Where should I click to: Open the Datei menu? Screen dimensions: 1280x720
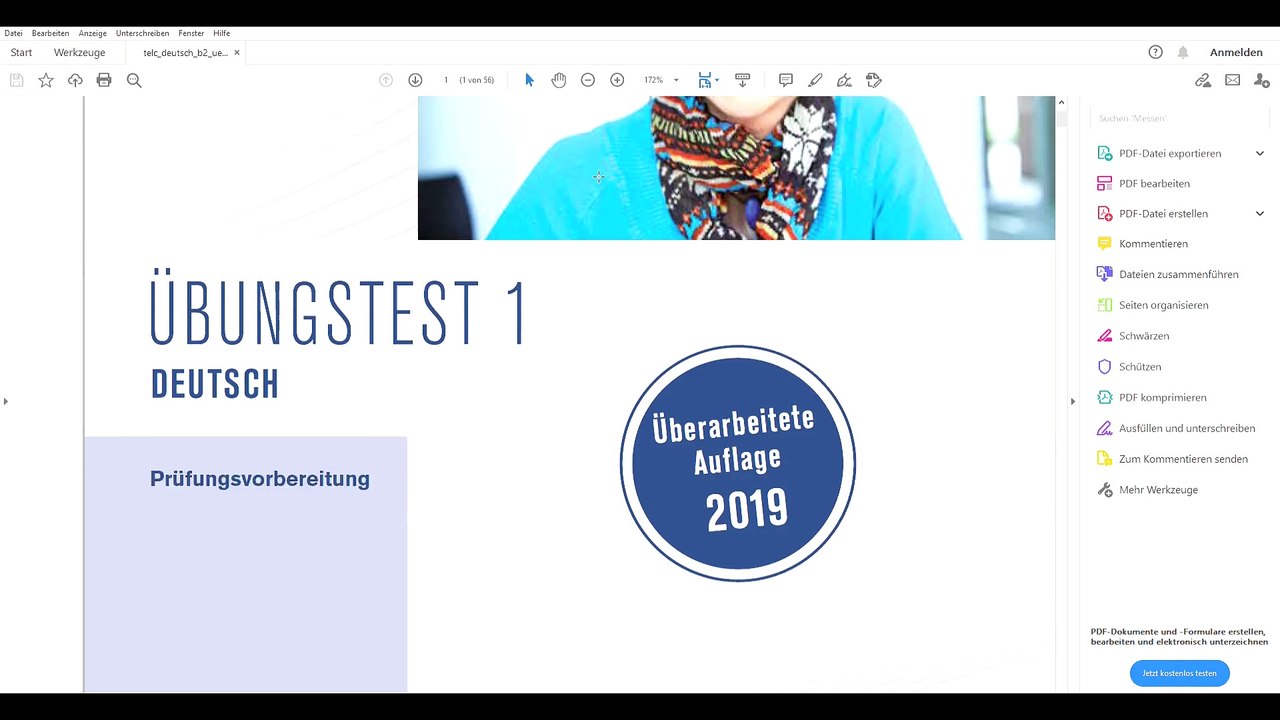13,33
